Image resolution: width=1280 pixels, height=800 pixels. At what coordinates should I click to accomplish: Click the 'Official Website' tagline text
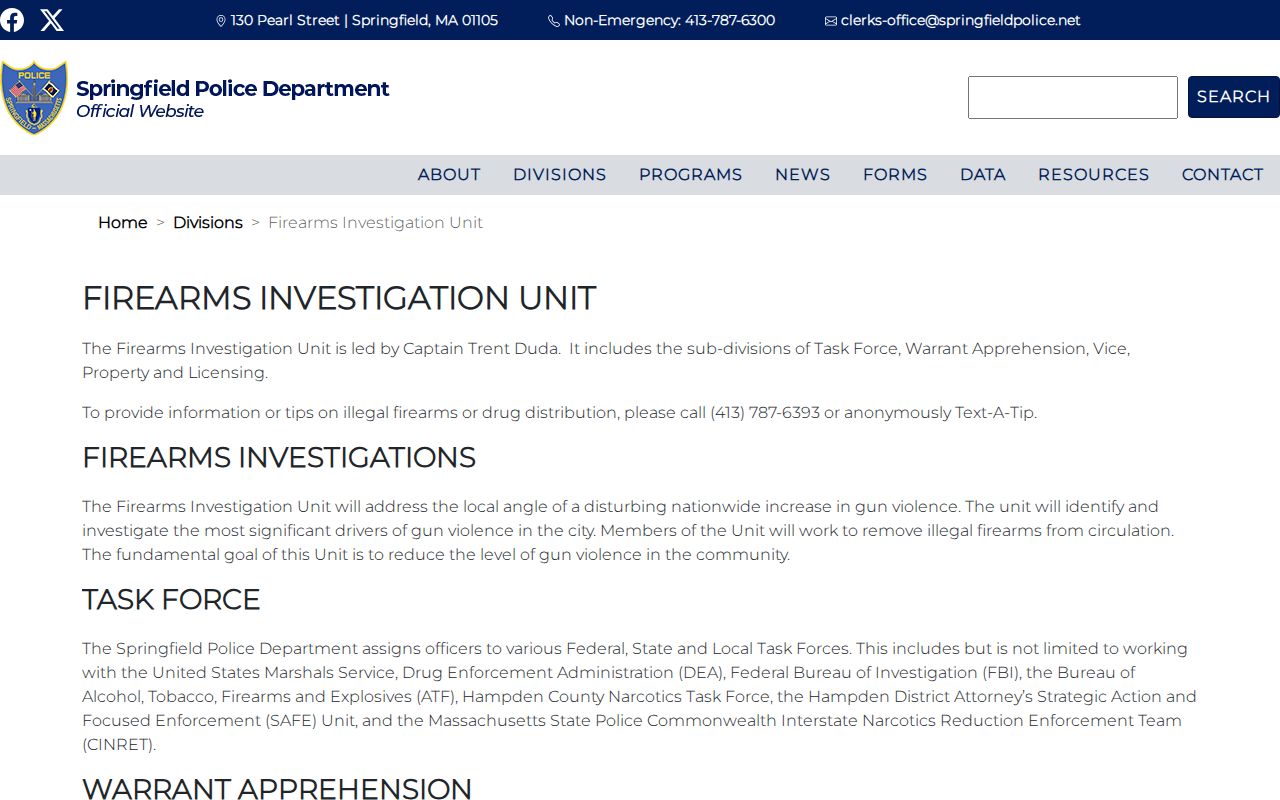(140, 111)
